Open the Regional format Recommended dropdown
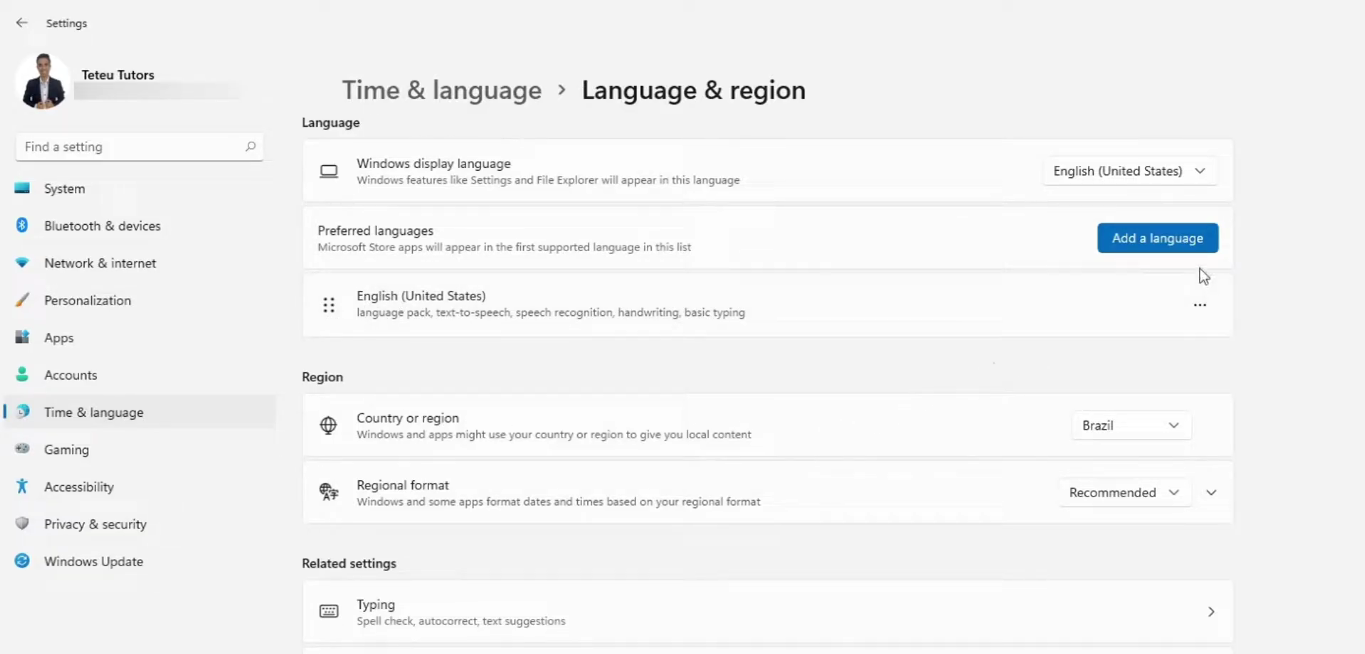The height and width of the screenshot is (654, 1365). (1124, 492)
